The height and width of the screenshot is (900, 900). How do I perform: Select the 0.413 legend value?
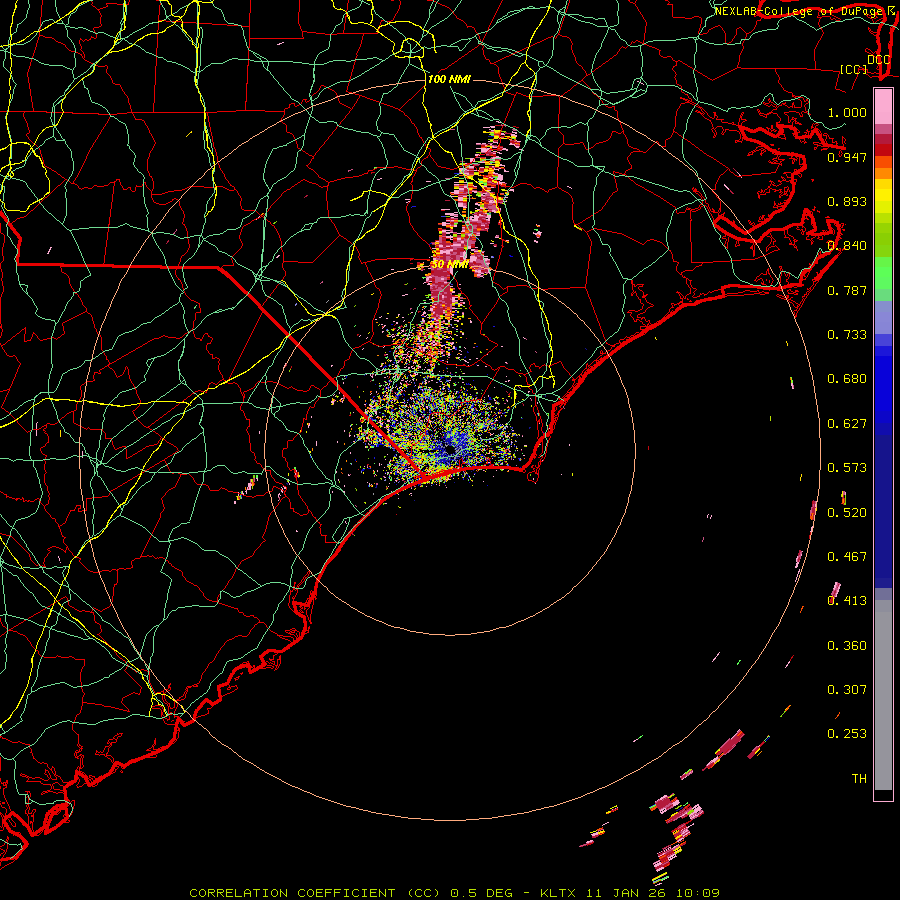pyautogui.click(x=847, y=600)
